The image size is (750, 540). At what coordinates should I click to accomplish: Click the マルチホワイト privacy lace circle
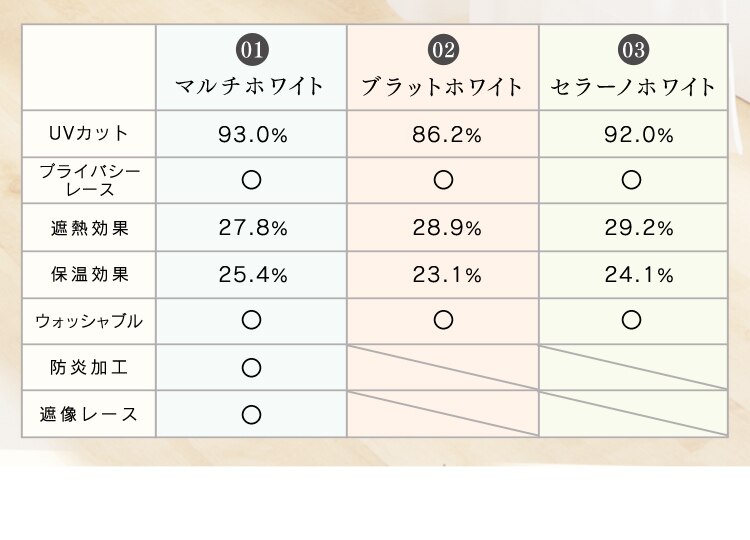252,180
